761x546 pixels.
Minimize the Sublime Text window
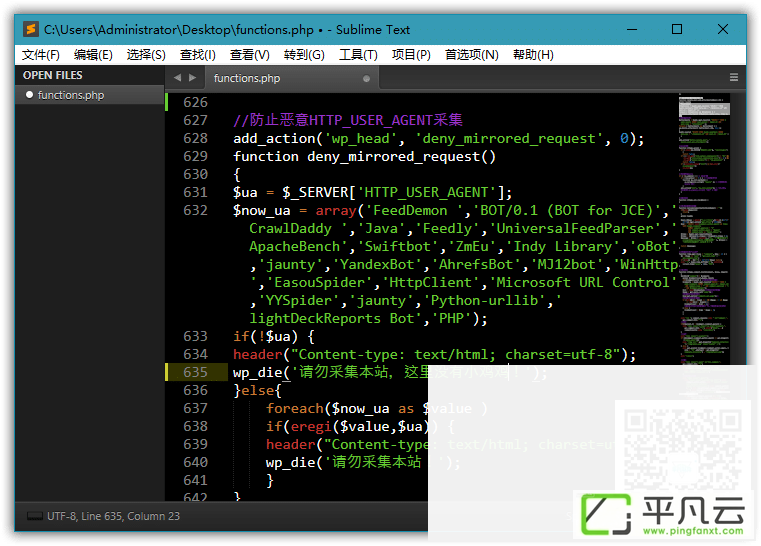[x=632, y=29]
